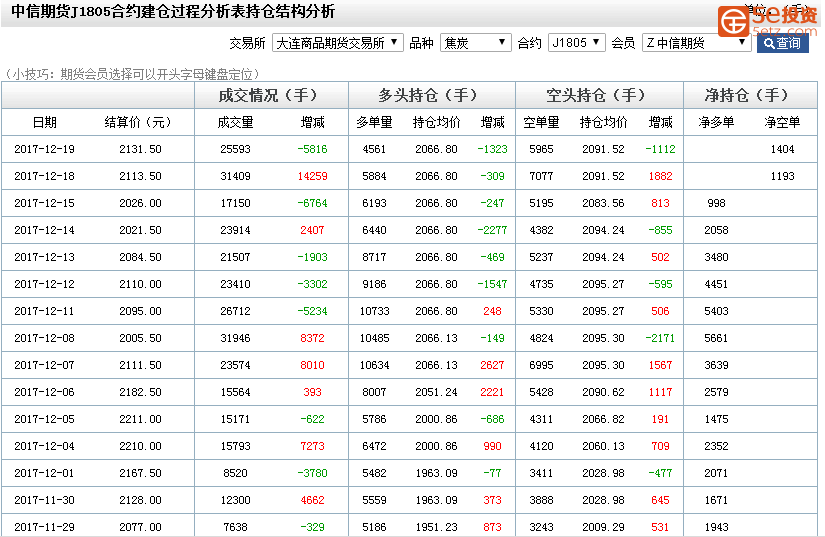Image resolution: width=825 pixels, height=537 pixels.
Task: Select date cell 2017-11-29
Action: pyautogui.click(x=44, y=527)
